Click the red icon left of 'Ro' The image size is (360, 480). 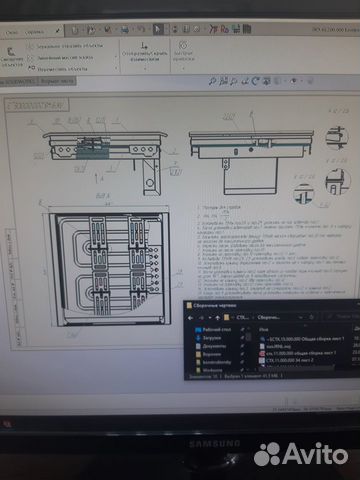213,29
